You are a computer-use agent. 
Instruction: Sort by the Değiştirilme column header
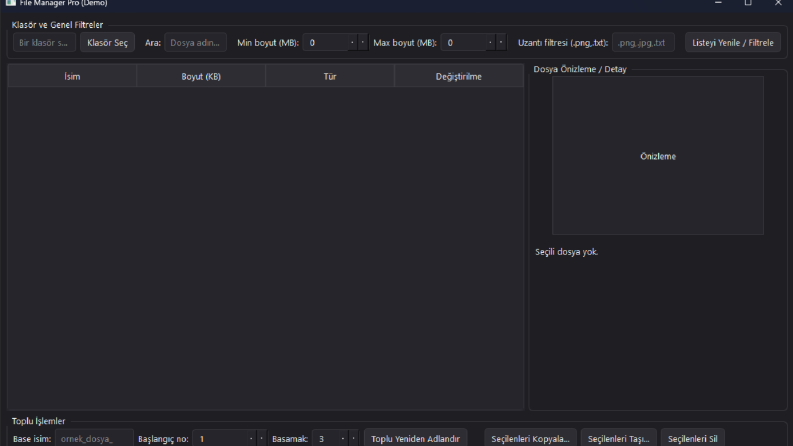[x=459, y=76]
